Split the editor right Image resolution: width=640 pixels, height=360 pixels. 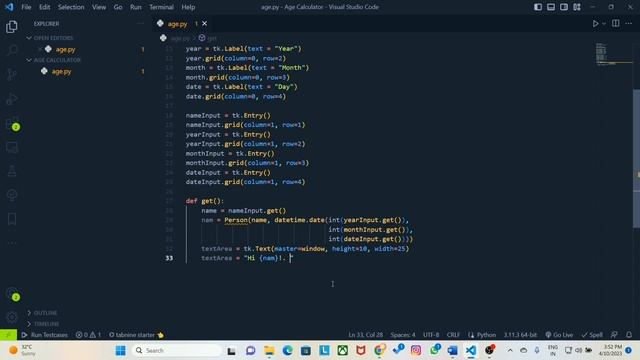click(x=616, y=24)
